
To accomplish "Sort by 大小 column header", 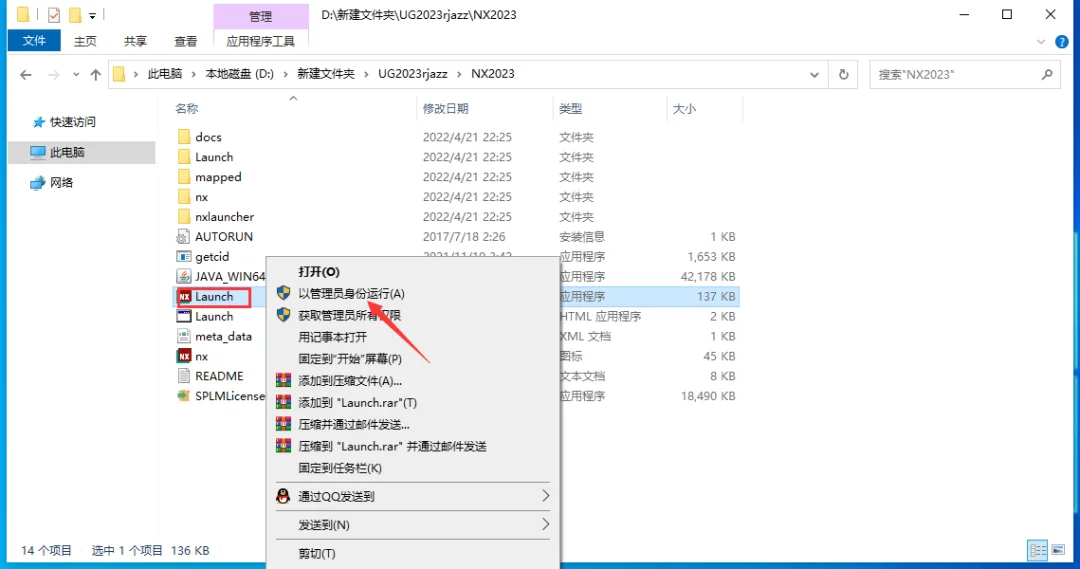I will (684, 109).
